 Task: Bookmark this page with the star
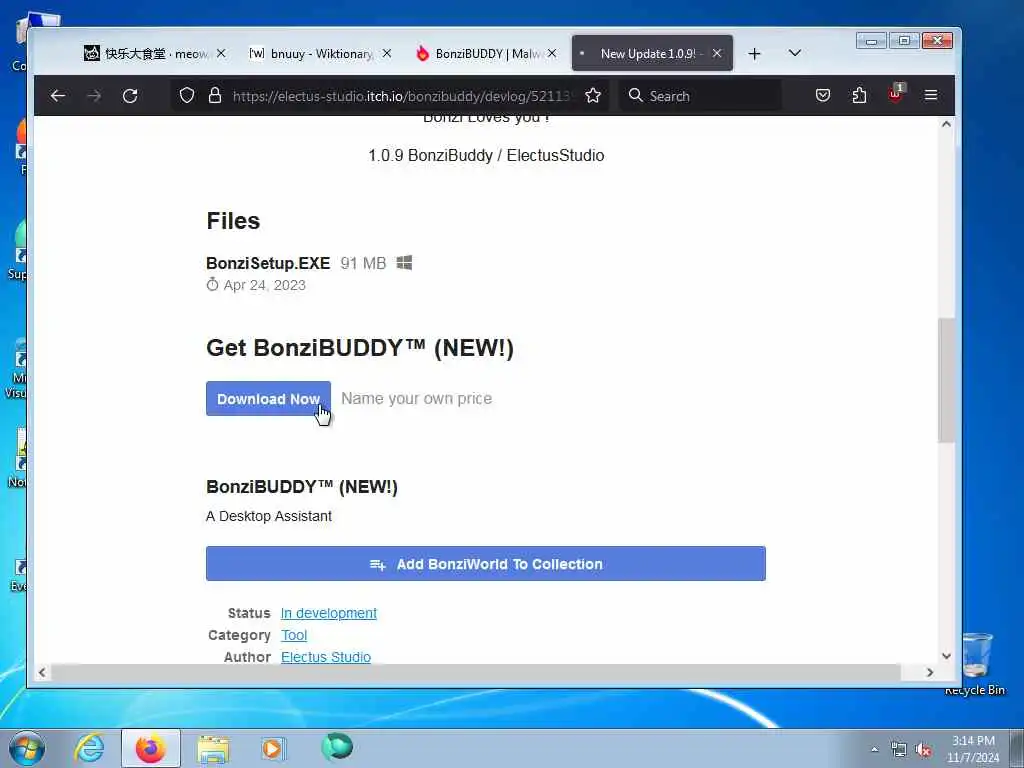coord(593,96)
